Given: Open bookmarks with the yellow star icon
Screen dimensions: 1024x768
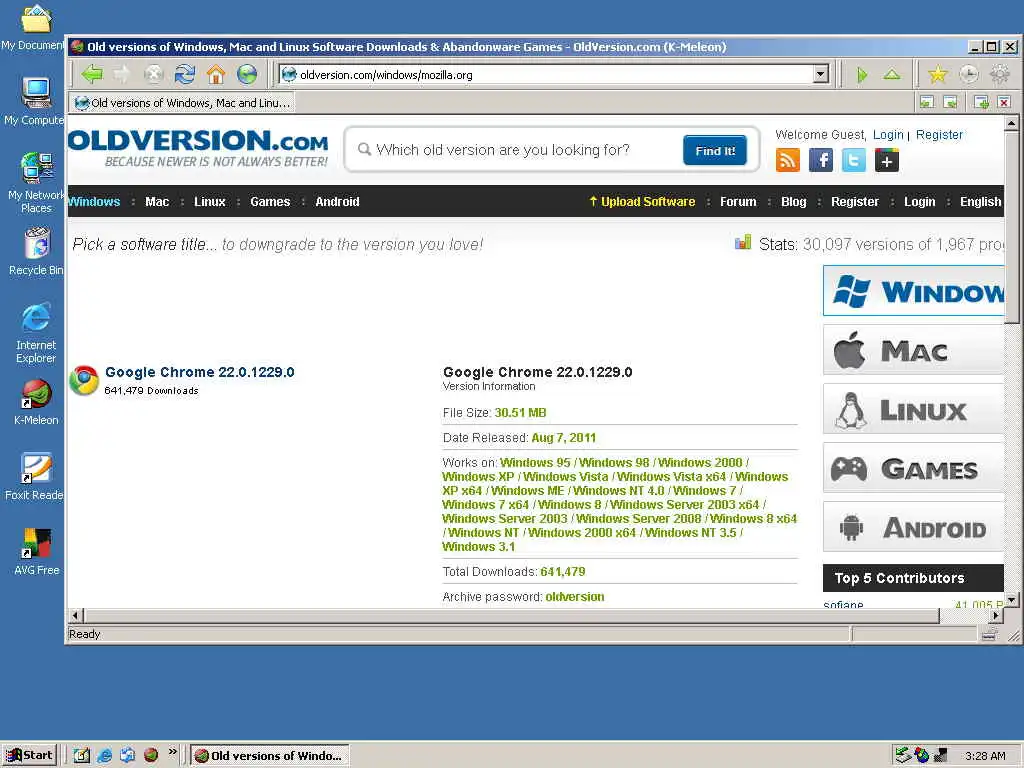Looking at the screenshot, I should pyautogui.click(x=937, y=74).
